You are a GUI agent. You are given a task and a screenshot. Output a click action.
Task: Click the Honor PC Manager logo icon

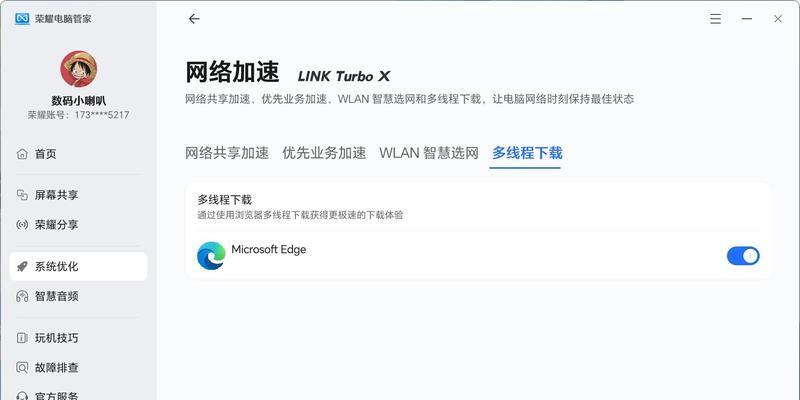(22, 19)
